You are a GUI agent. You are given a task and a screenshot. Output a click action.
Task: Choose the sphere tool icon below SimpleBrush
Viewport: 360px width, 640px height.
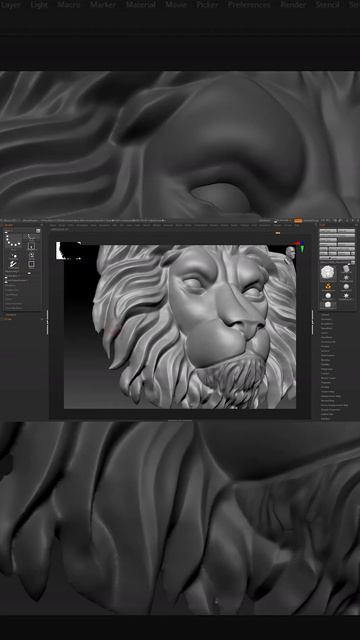pyautogui.click(x=328, y=296)
